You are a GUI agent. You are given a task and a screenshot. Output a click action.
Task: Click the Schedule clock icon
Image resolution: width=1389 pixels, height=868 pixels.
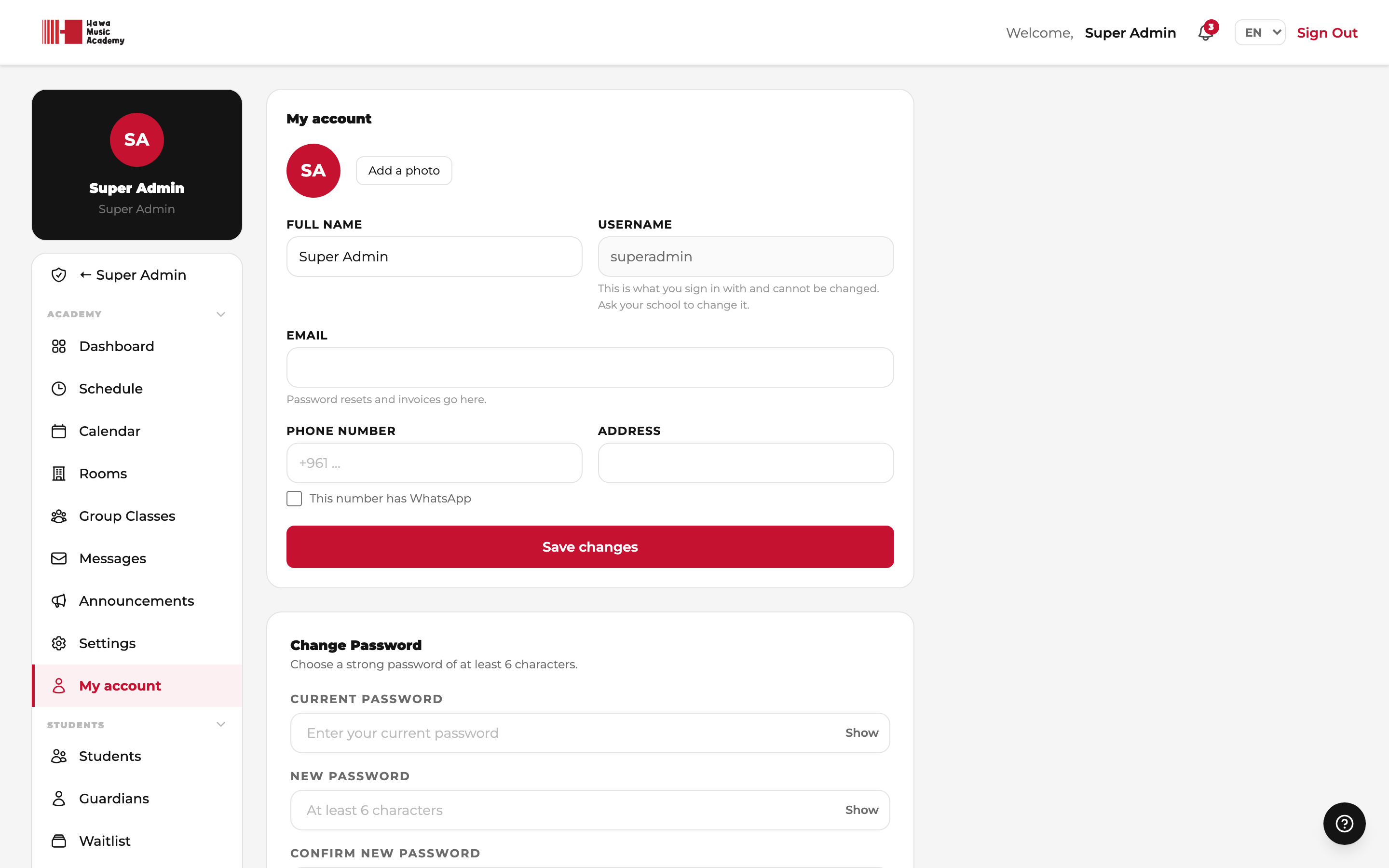pos(58,389)
